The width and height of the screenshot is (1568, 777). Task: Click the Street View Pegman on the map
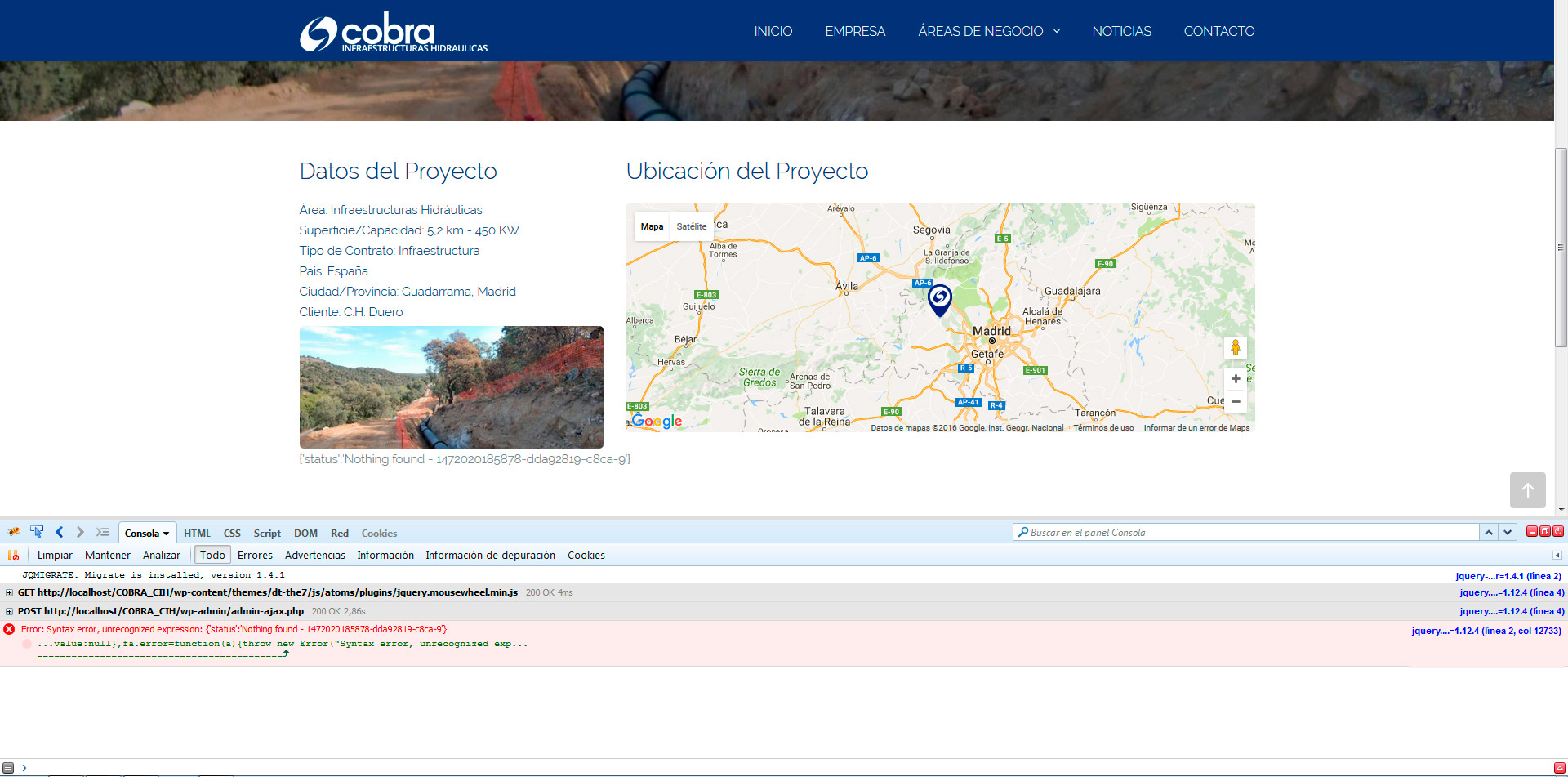1236,348
